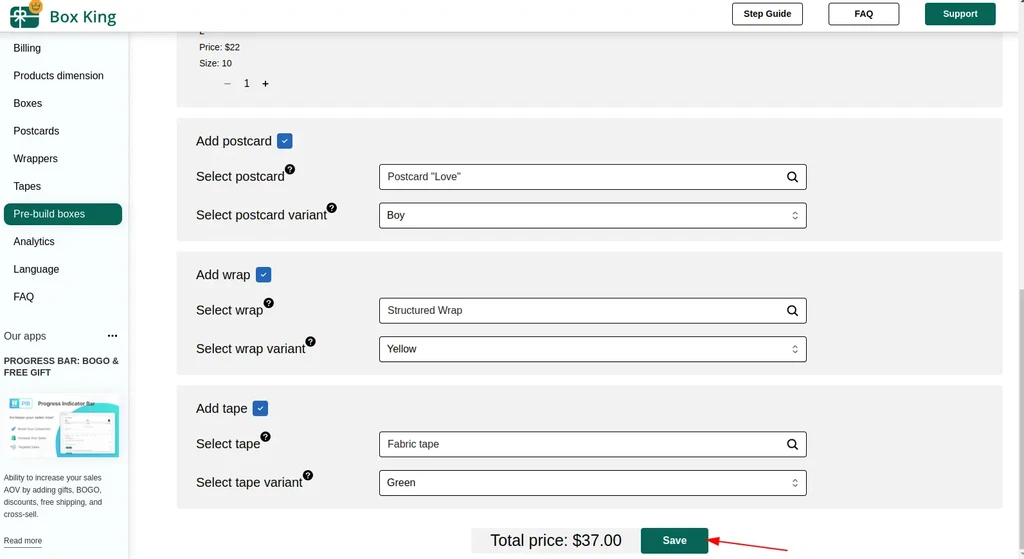Click the PROGRESS BAR: BOGO & FREE GIFT title

click(61, 366)
